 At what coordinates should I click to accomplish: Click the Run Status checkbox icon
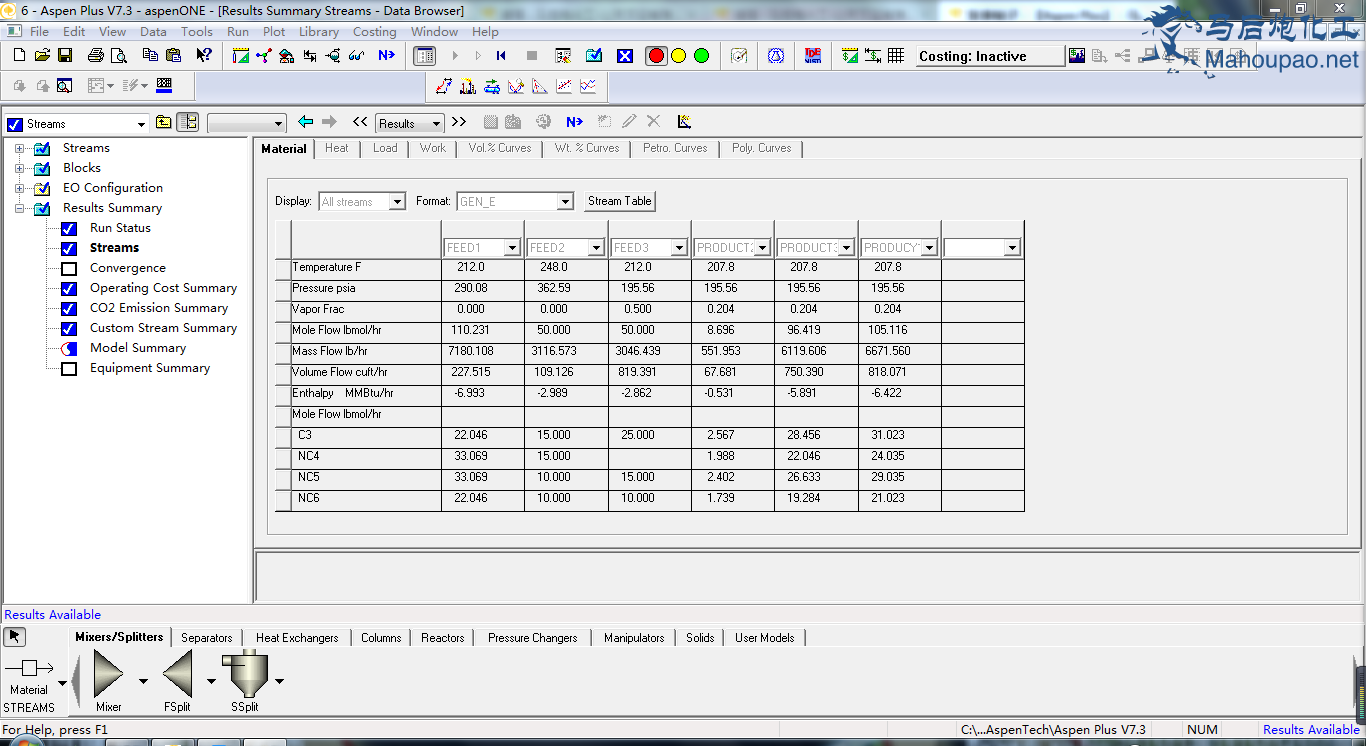point(69,228)
